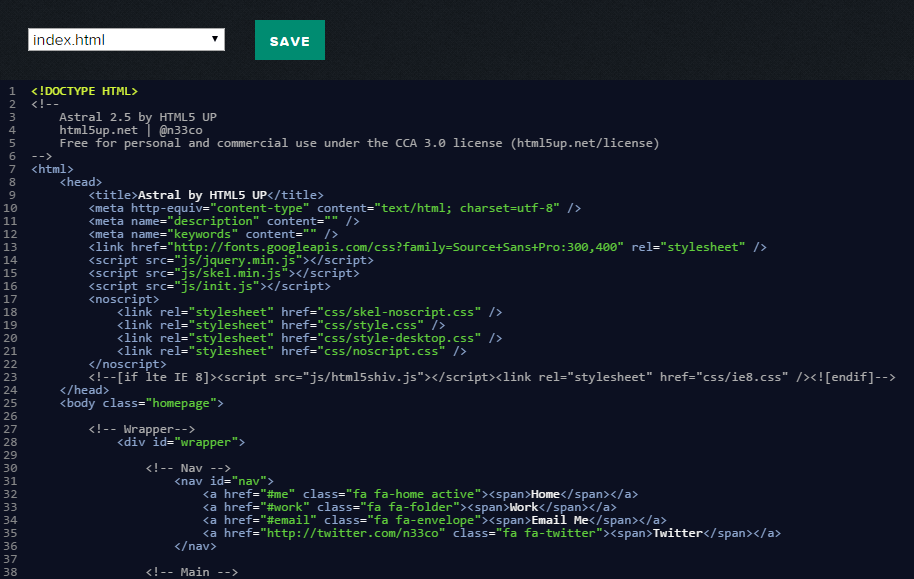
Task: Click the closing head tag
Action: tap(84, 390)
